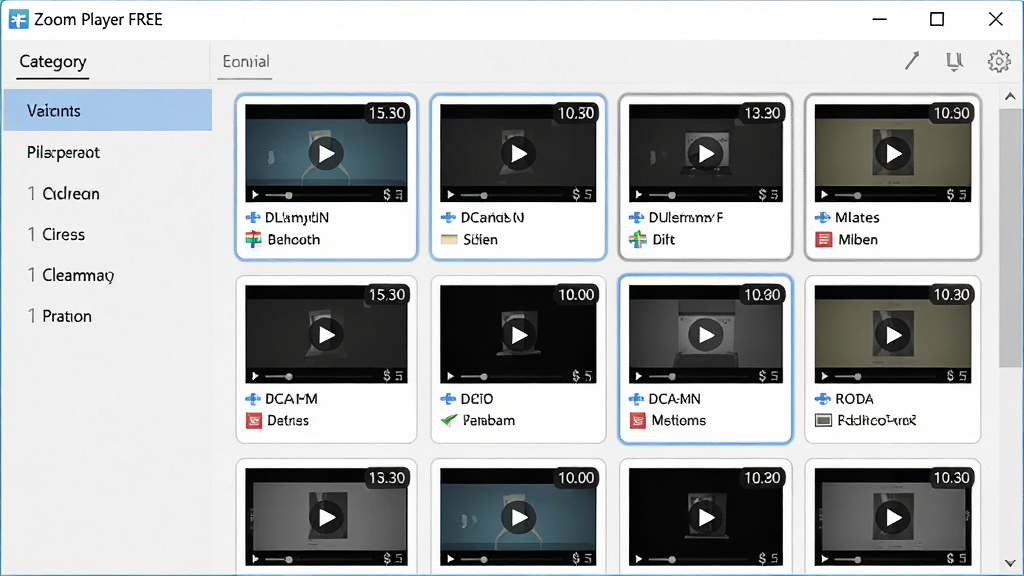
Task: Click the small play button on DLamytlN seekbar
Action: [255, 195]
